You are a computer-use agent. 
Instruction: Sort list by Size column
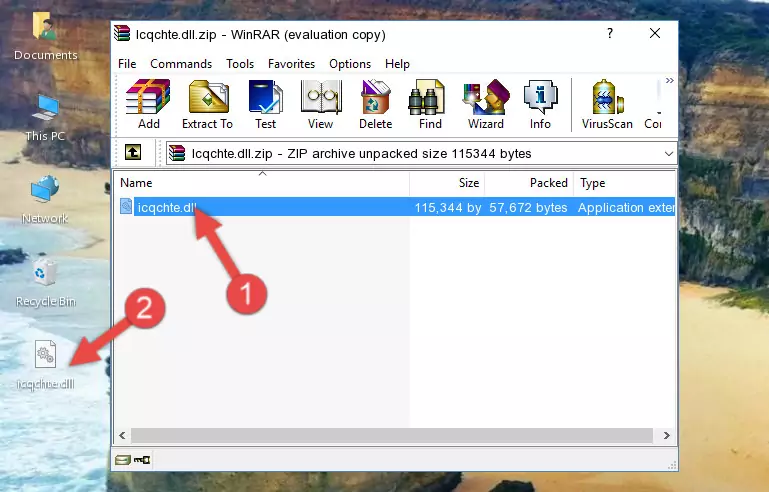(447, 183)
